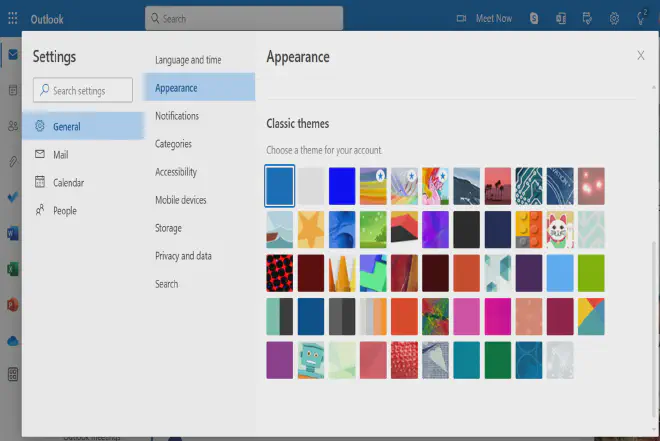Click the Outlook search box in the header
Screen dimensions: 660x441
244,19
